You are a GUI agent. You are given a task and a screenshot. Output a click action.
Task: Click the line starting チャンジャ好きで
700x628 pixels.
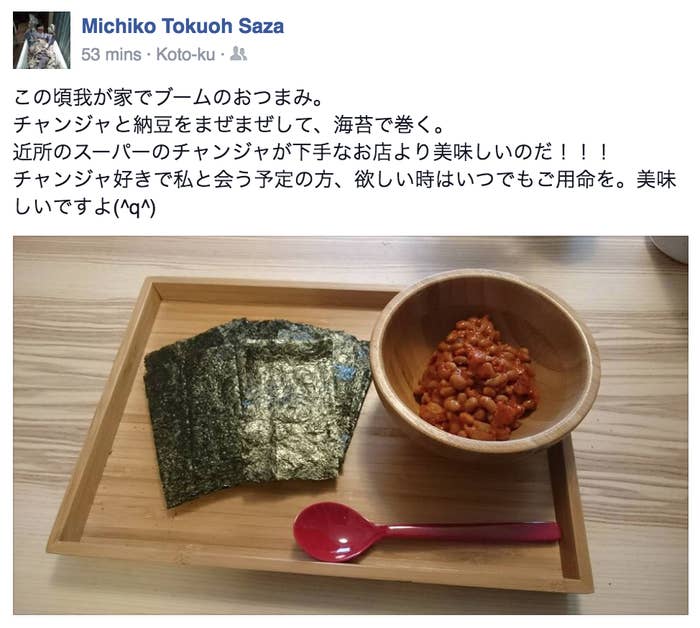pyautogui.click(x=345, y=179)
